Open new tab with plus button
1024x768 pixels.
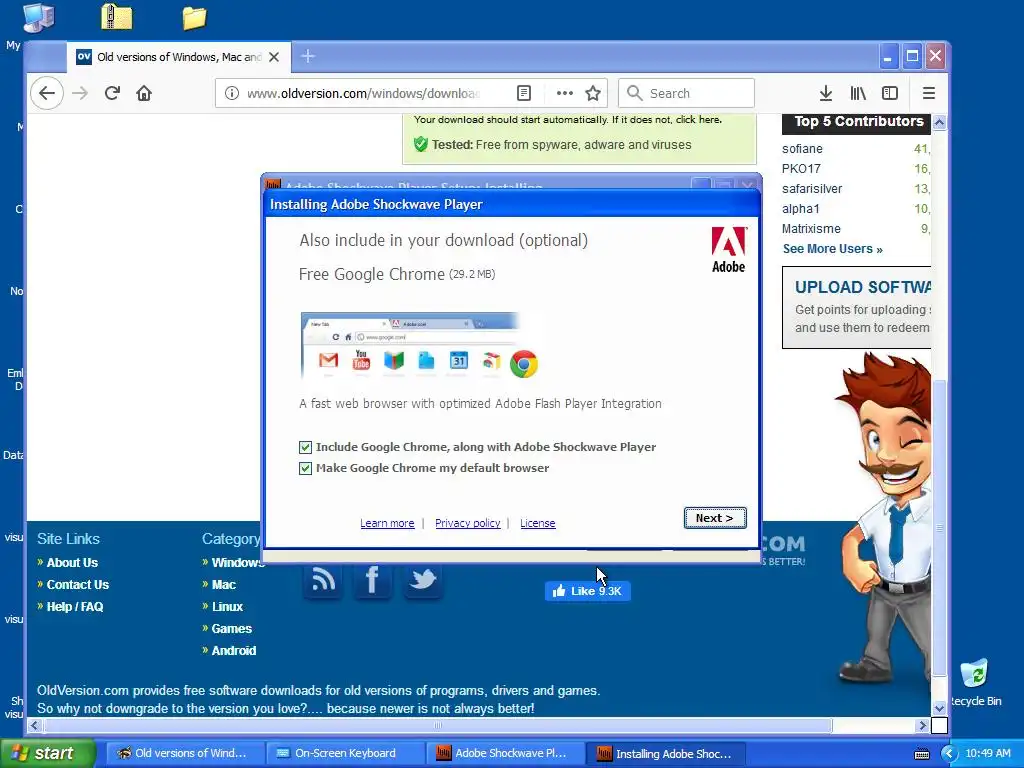308,57
